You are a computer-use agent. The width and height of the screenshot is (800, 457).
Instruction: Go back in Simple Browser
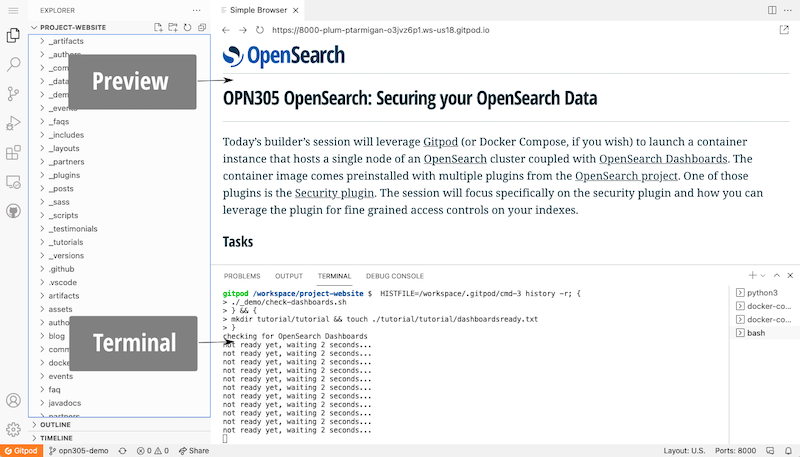226,30
